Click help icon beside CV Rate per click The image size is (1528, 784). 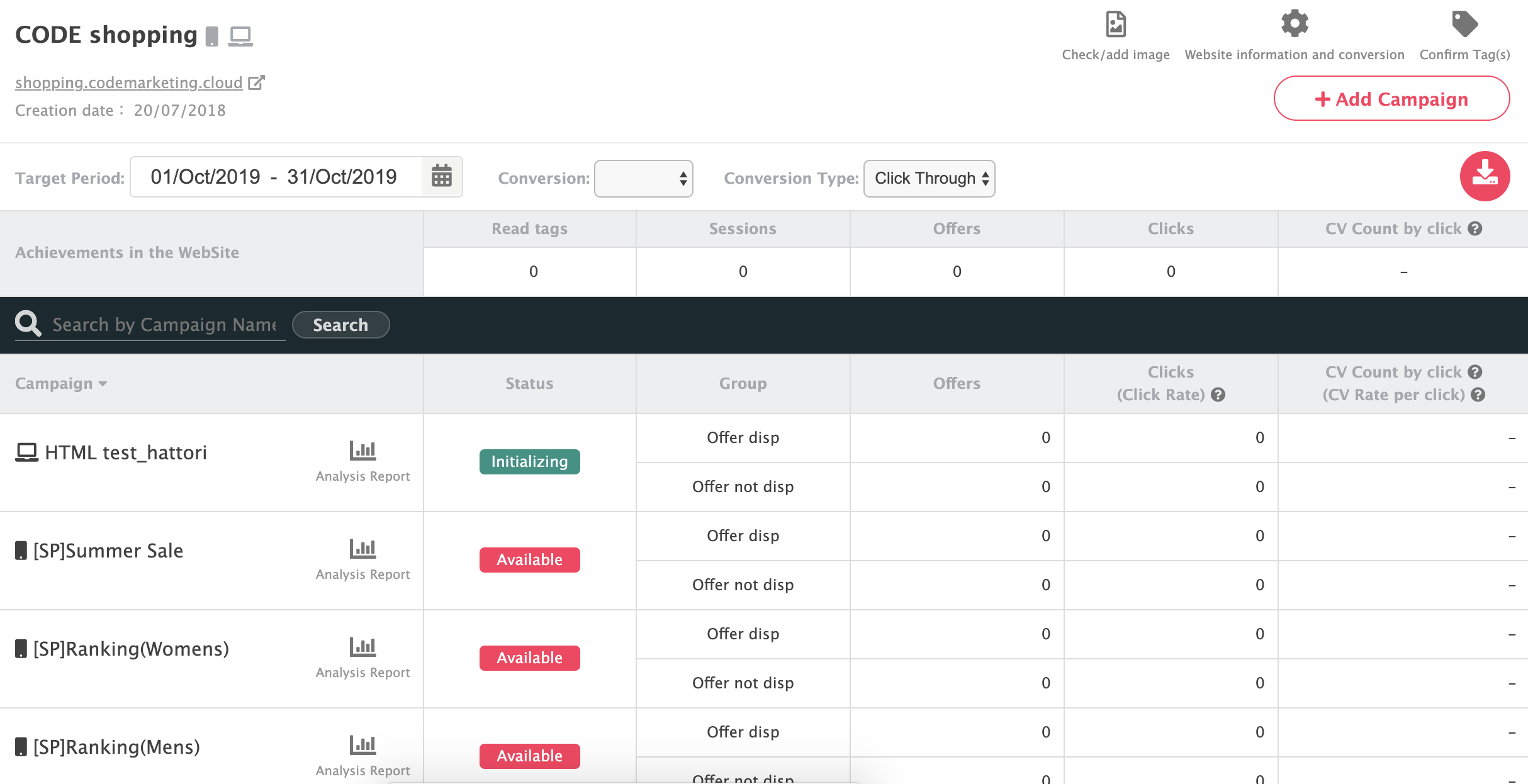1478,395
